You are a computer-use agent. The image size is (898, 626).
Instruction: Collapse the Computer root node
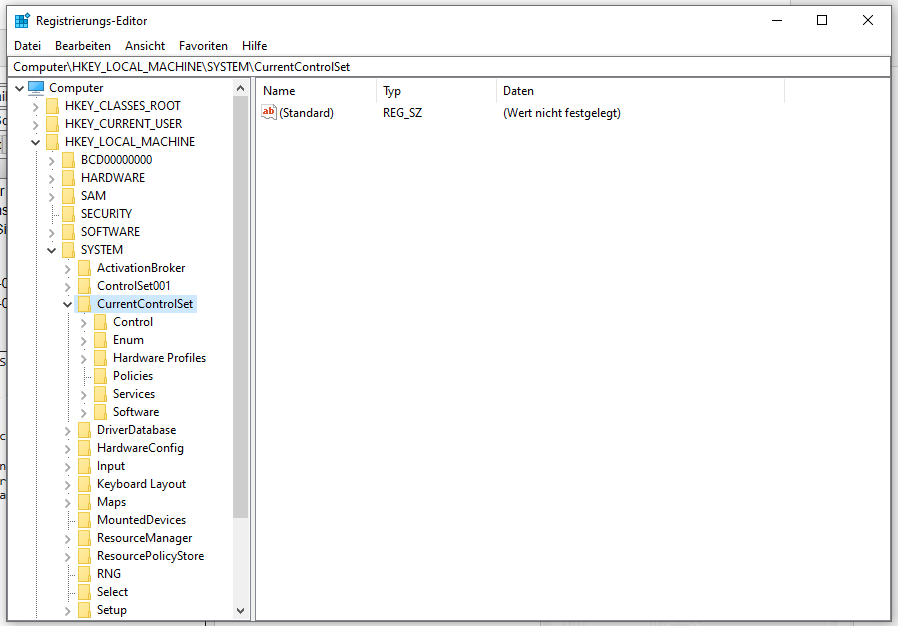point(19,88)
